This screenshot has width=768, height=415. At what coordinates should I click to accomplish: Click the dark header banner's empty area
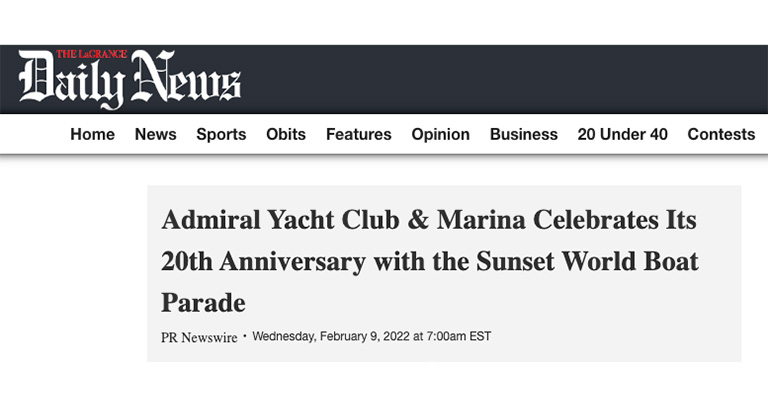(504, 79)
